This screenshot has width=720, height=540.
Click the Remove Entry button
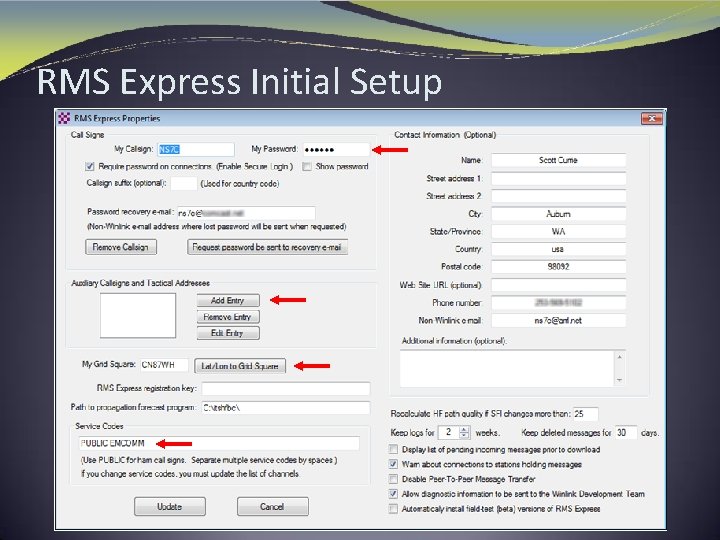(228, 317)
